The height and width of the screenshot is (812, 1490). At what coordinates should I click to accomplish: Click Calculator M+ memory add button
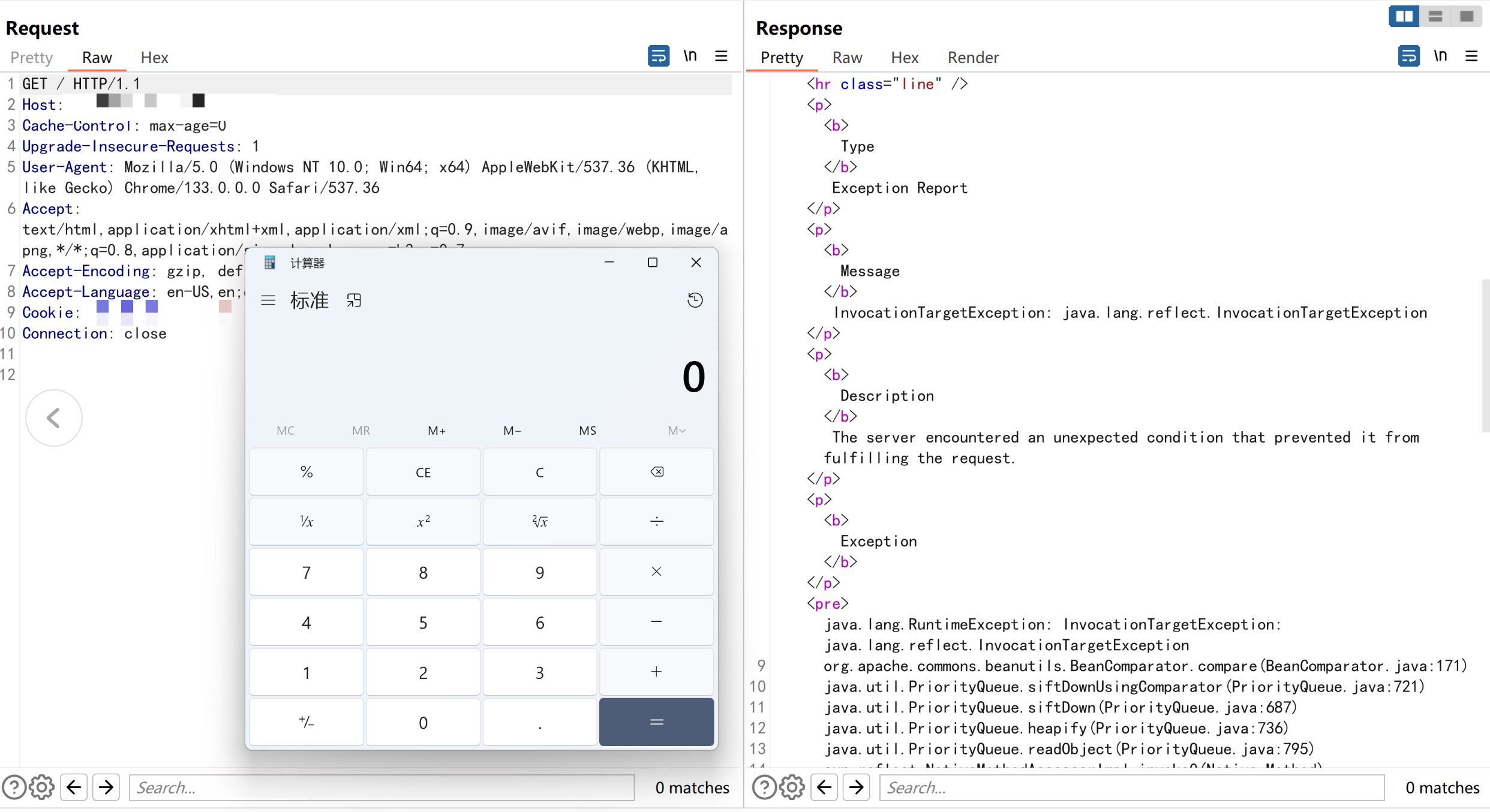[436, 431]
